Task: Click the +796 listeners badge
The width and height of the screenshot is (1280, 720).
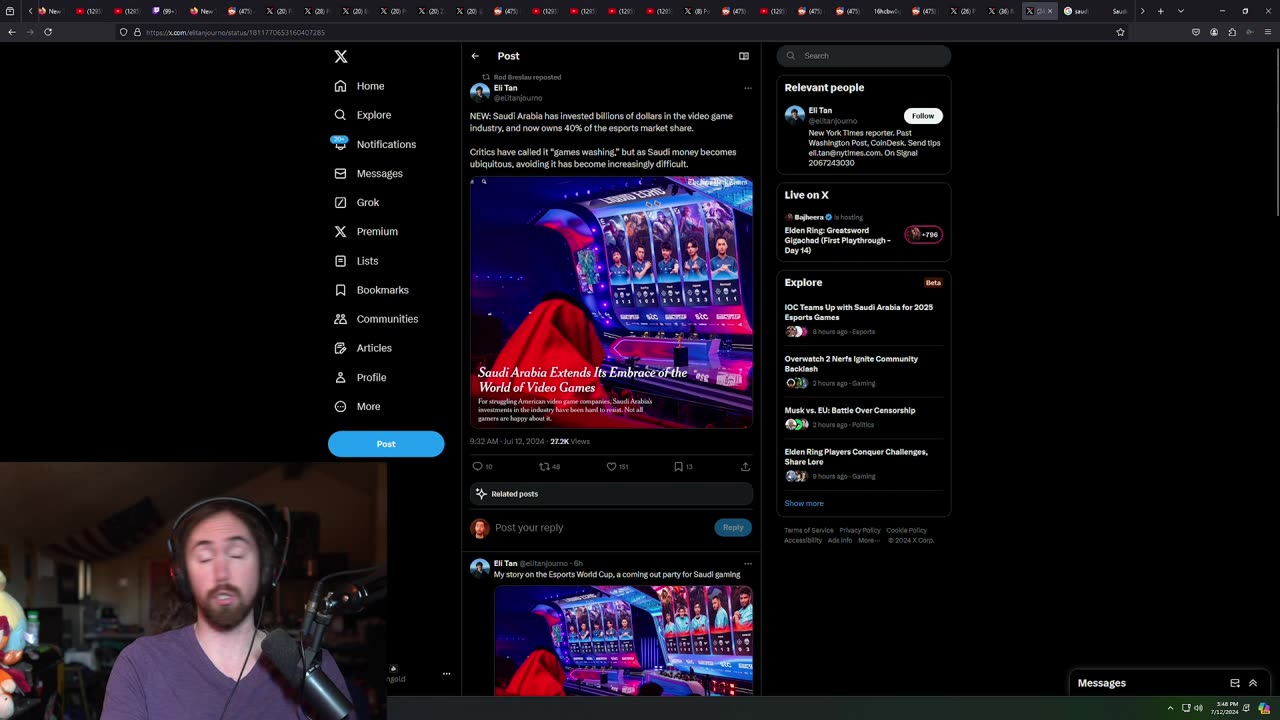Action: coord(923,235)
